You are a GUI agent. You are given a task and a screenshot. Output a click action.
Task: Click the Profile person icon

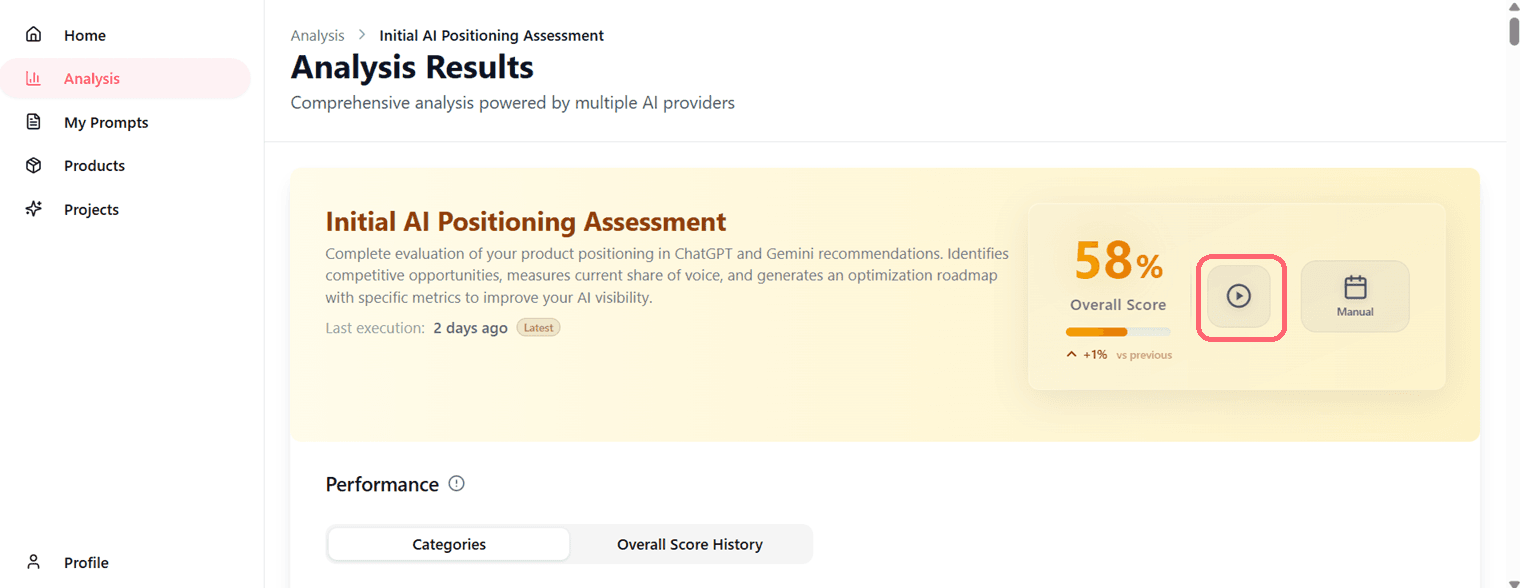(x=34, y=562)
